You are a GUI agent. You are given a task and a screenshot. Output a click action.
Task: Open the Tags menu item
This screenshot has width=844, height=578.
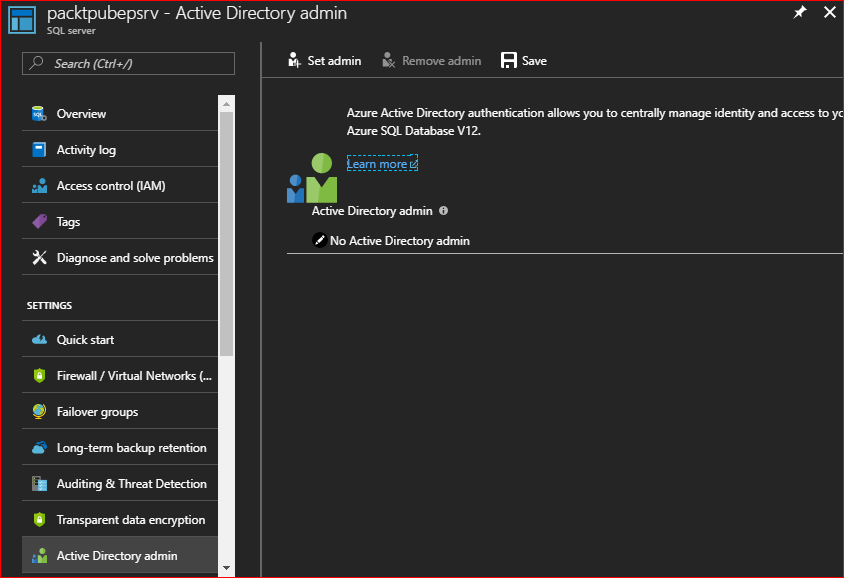[120, 222]
